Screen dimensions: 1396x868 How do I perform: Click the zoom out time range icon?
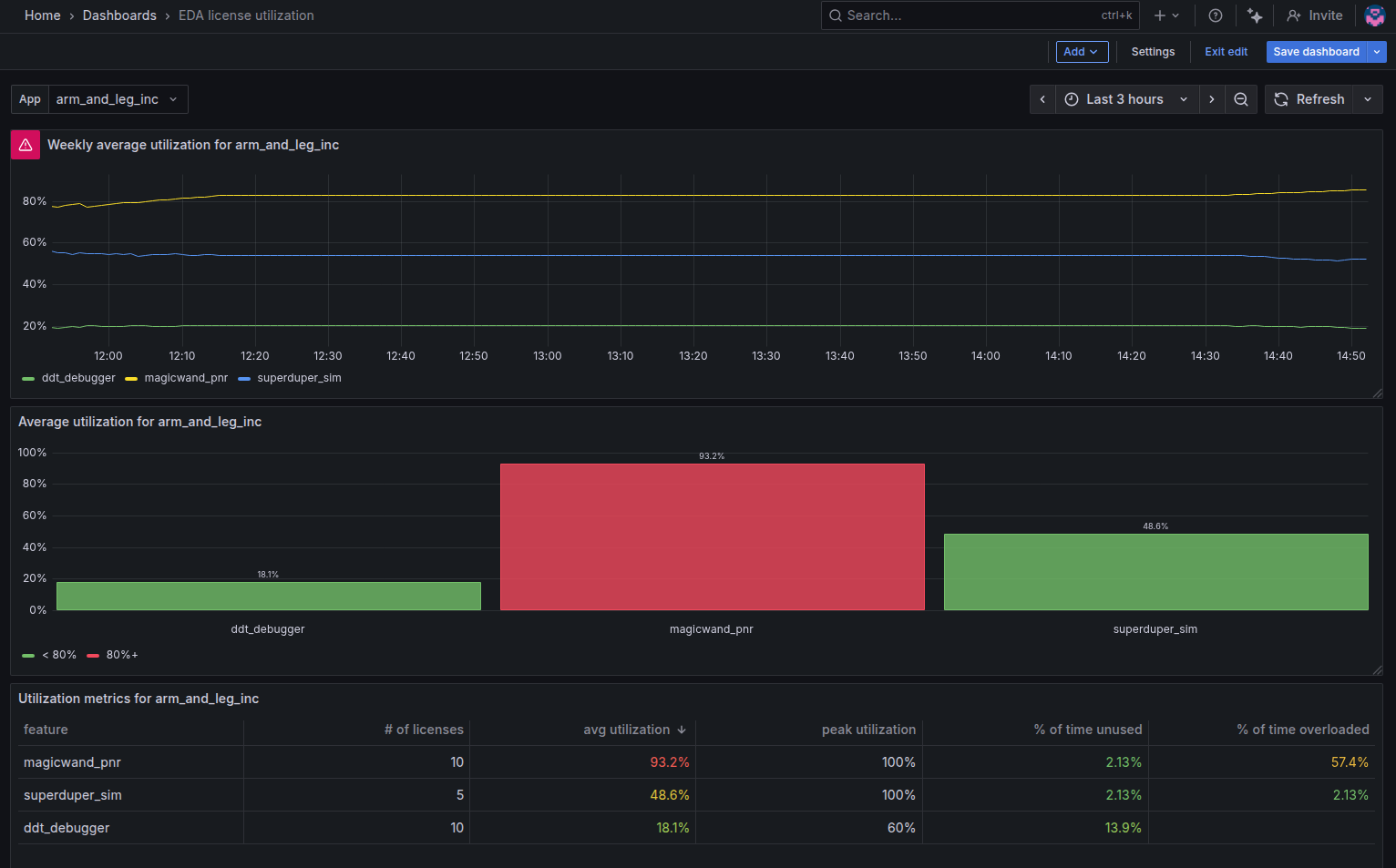1241,99
